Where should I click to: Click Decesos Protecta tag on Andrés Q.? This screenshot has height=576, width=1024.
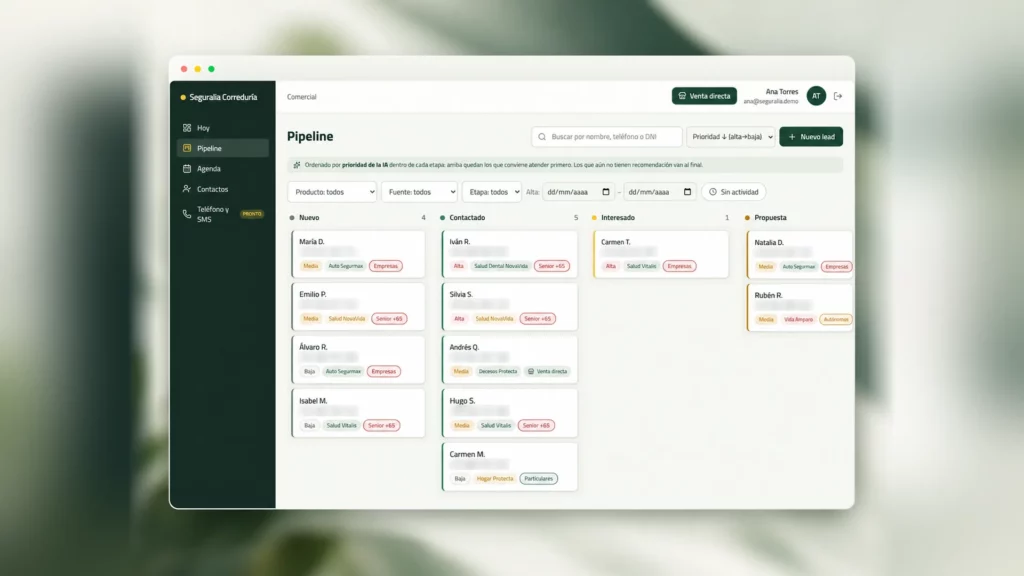point(498,372)
